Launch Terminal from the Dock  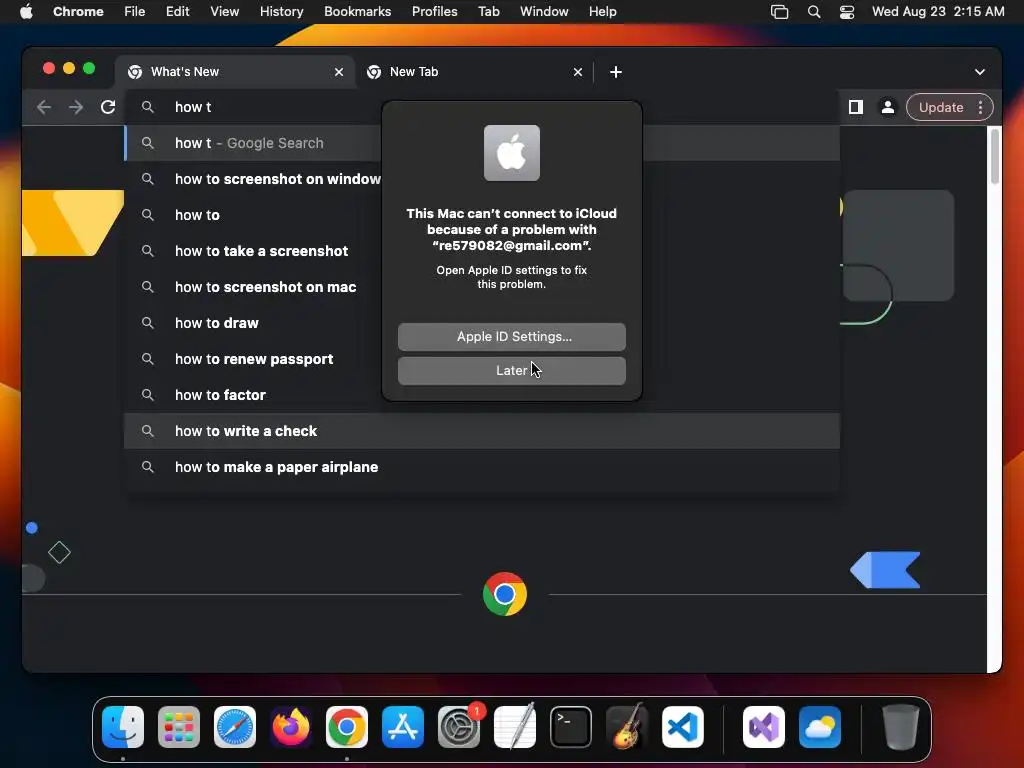pyautogui.click(x=571, y=727)
